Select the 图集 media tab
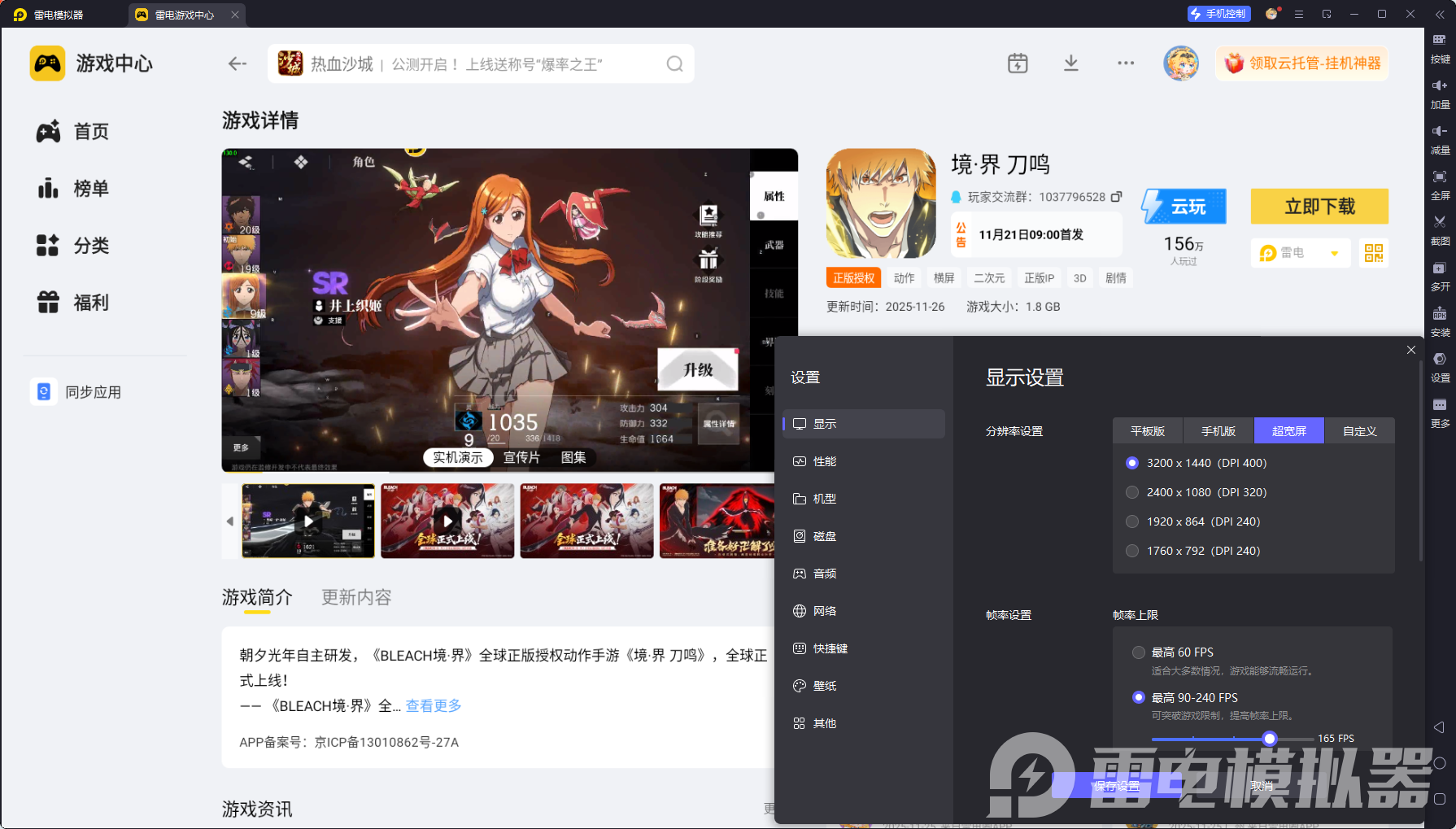The width and height of the screenshot is (1456, 829). pos(573,457)
